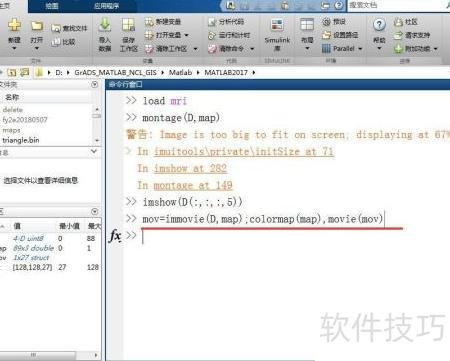Expand the Parallel dropdown menu
The image size is (450, 361).
tap(360, 49)
